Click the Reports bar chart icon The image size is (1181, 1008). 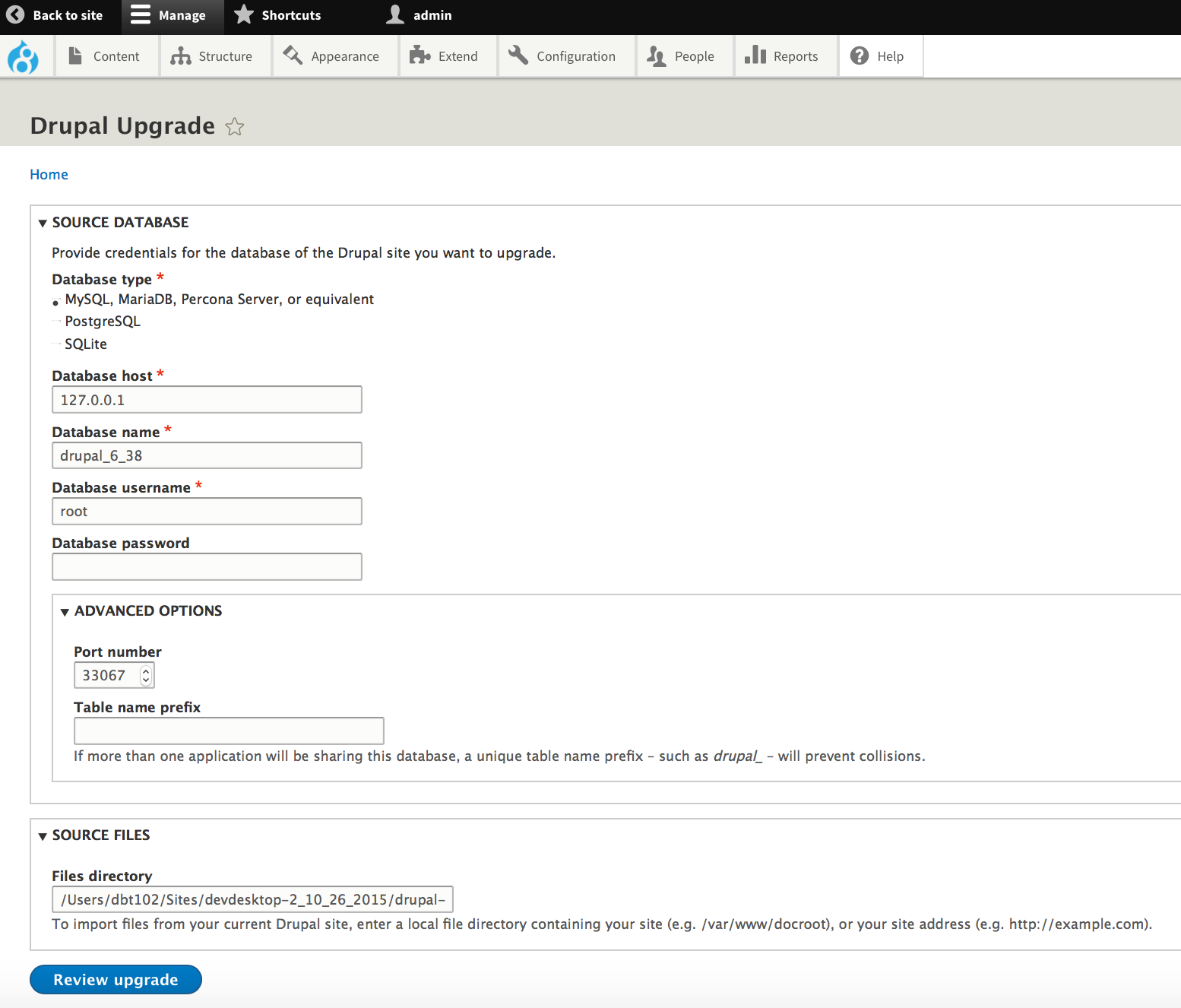pos(755,54)
